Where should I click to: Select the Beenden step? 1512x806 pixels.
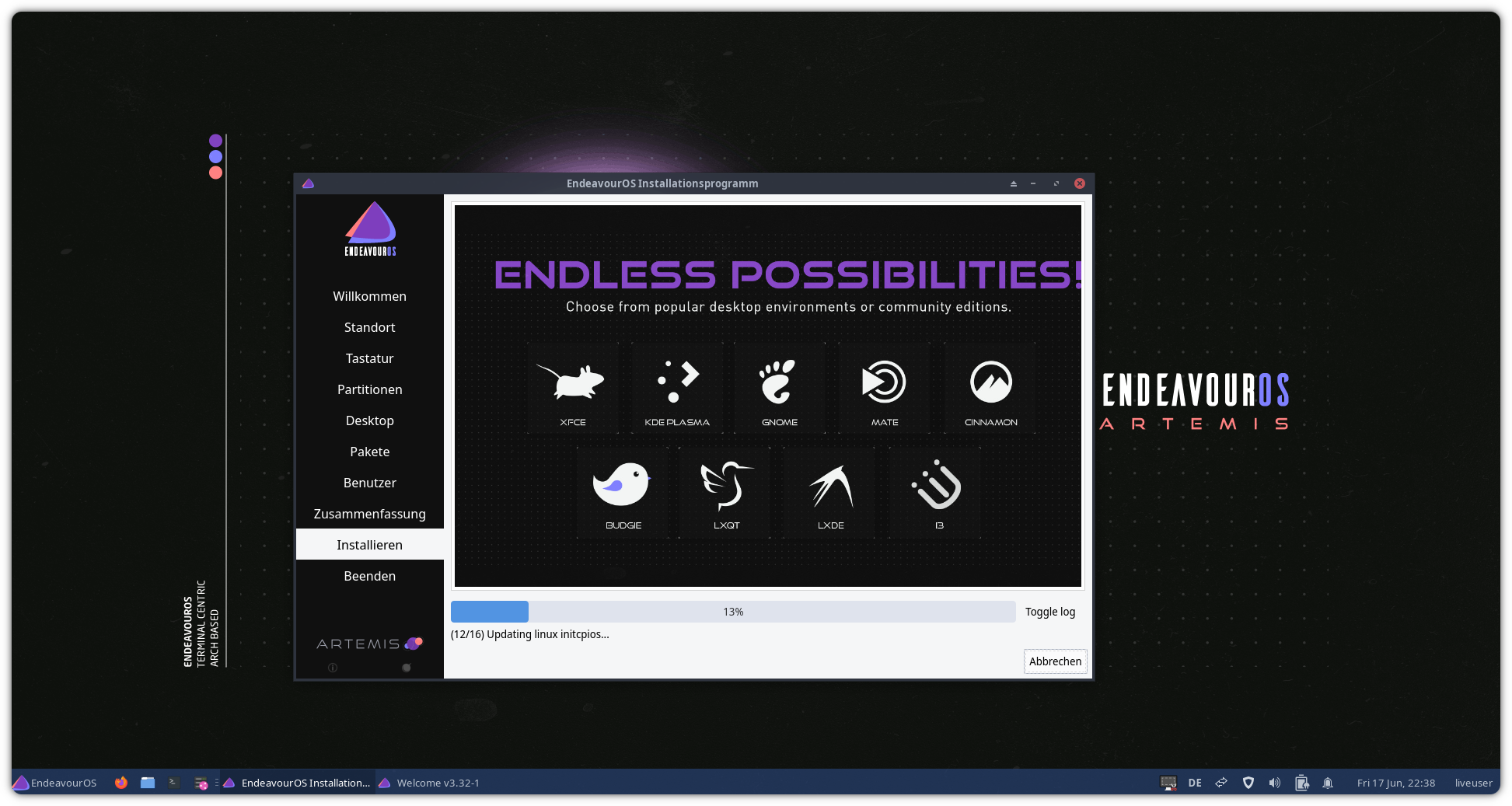click(370, 576)
